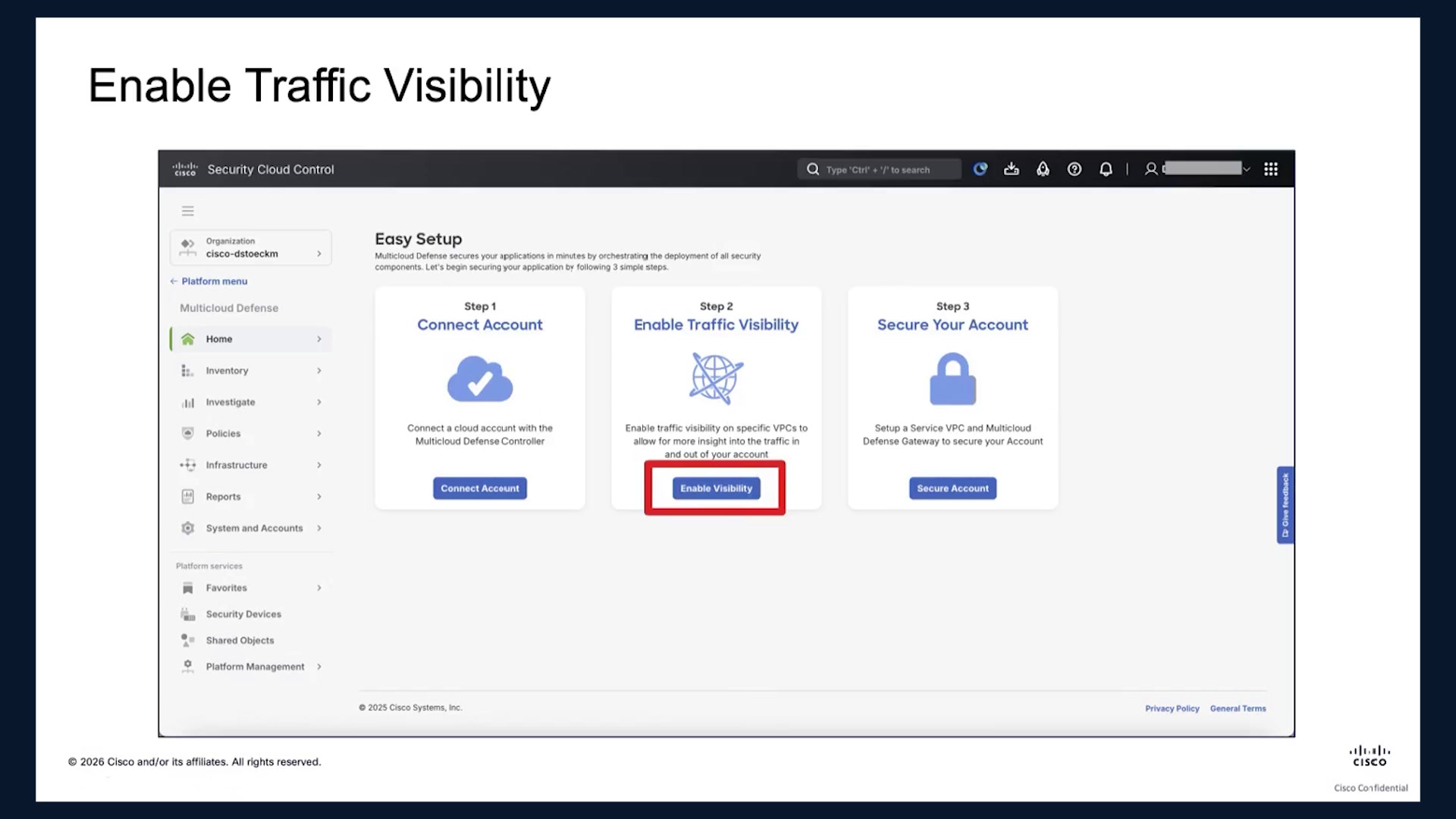Expand the Platform Management chevron

(x=319, y=667)
